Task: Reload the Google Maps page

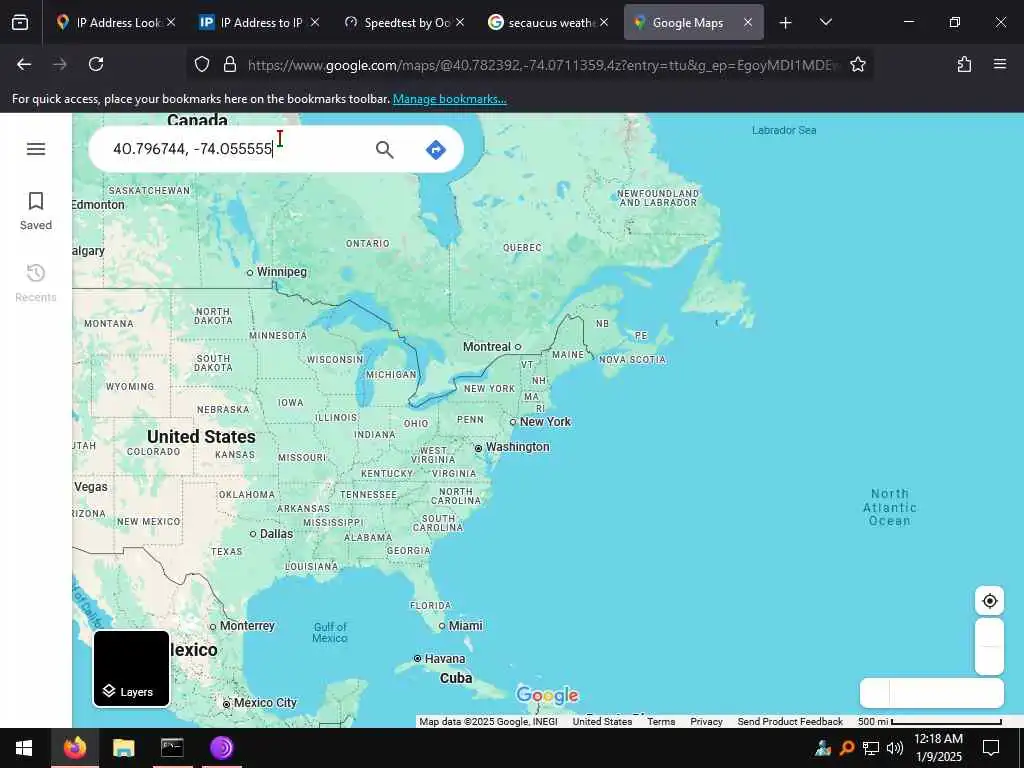Action: 96,64
